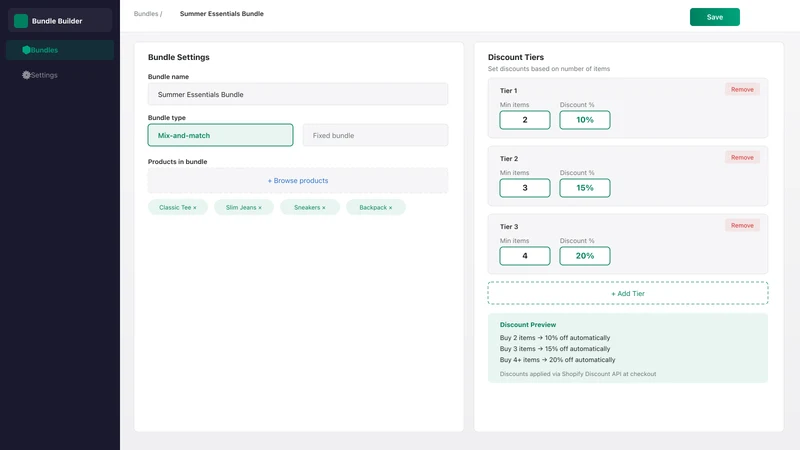Click the Bundle Builder green logo icon

[x=21, y=21]
